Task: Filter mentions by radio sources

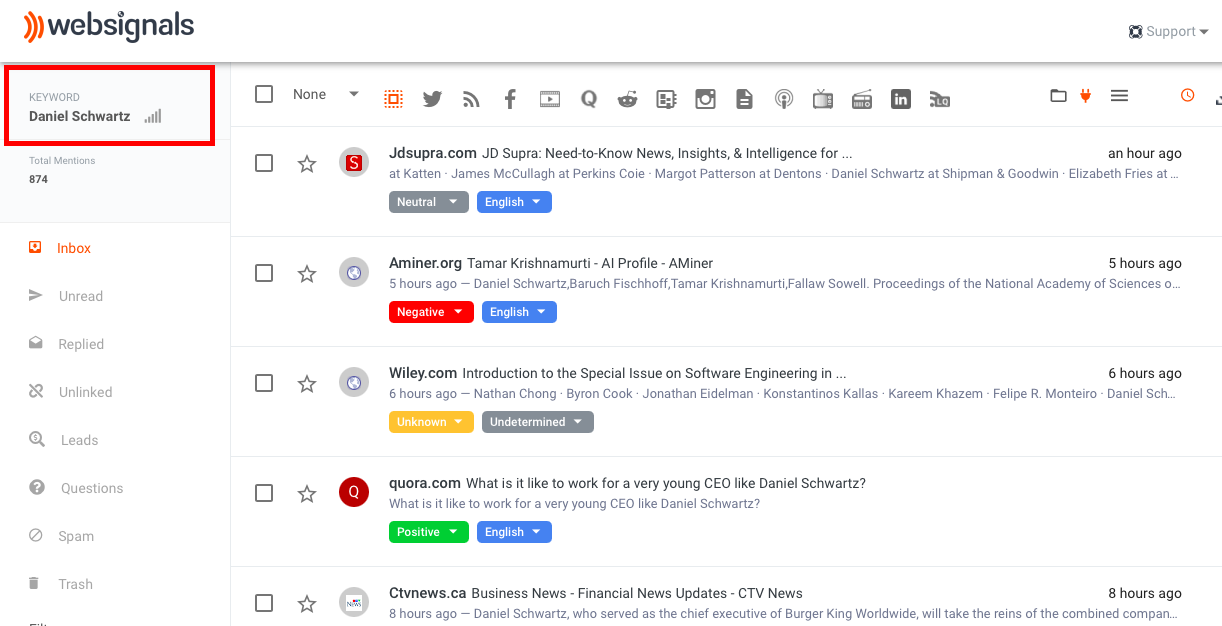Action: tap(862, 99)
